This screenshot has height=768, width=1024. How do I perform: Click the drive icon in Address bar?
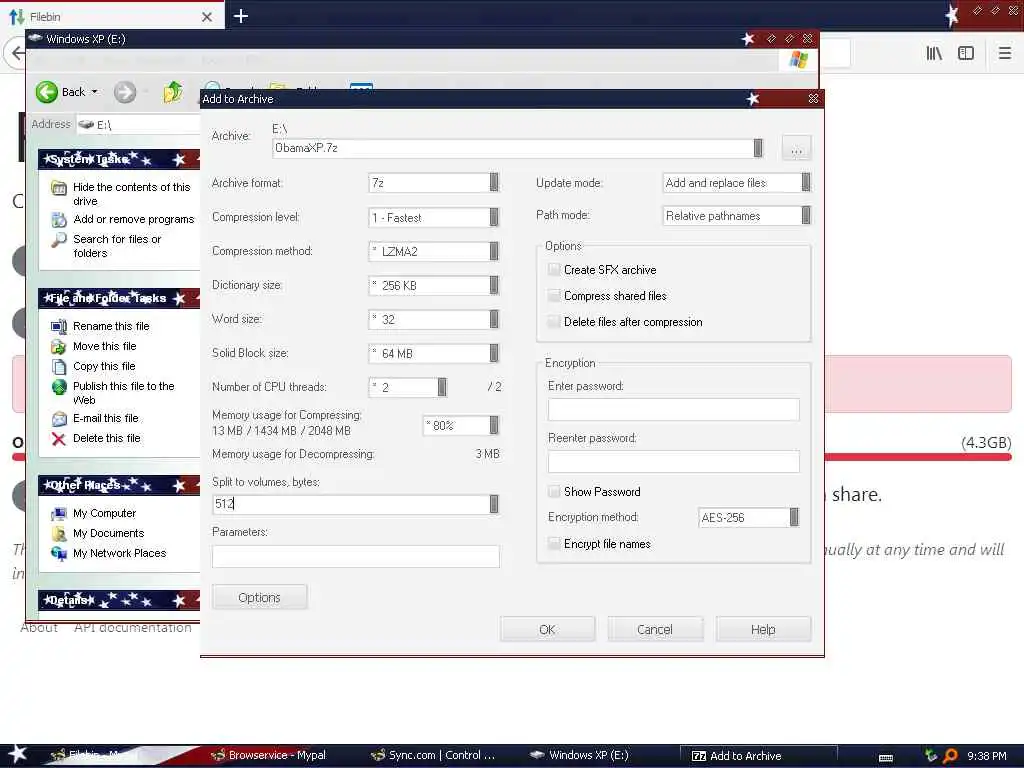pos(86,125)
